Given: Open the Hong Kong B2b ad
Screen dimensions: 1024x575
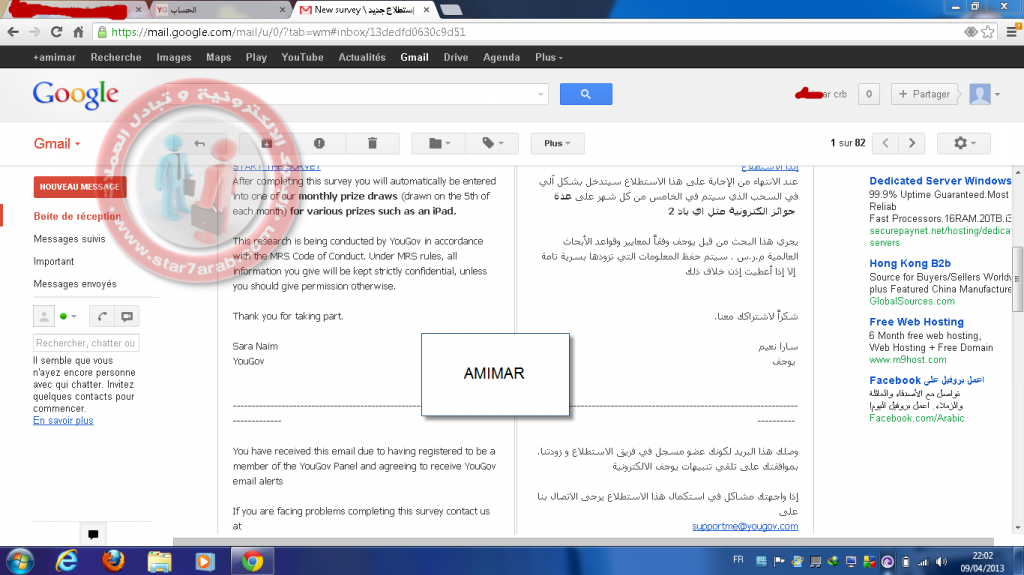Looking at the screenshot, I should (910, 263).
